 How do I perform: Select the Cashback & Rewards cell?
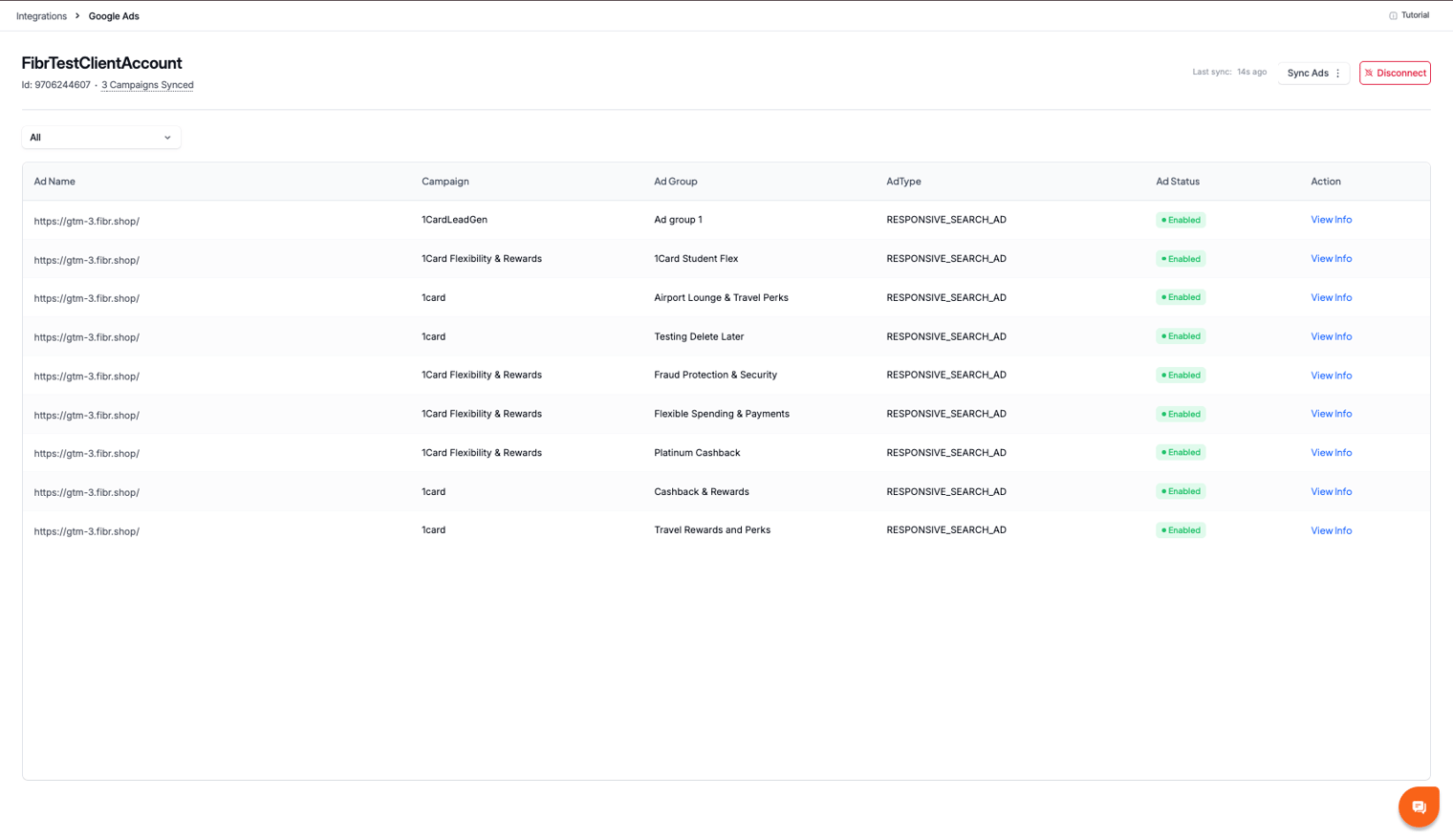702,492
